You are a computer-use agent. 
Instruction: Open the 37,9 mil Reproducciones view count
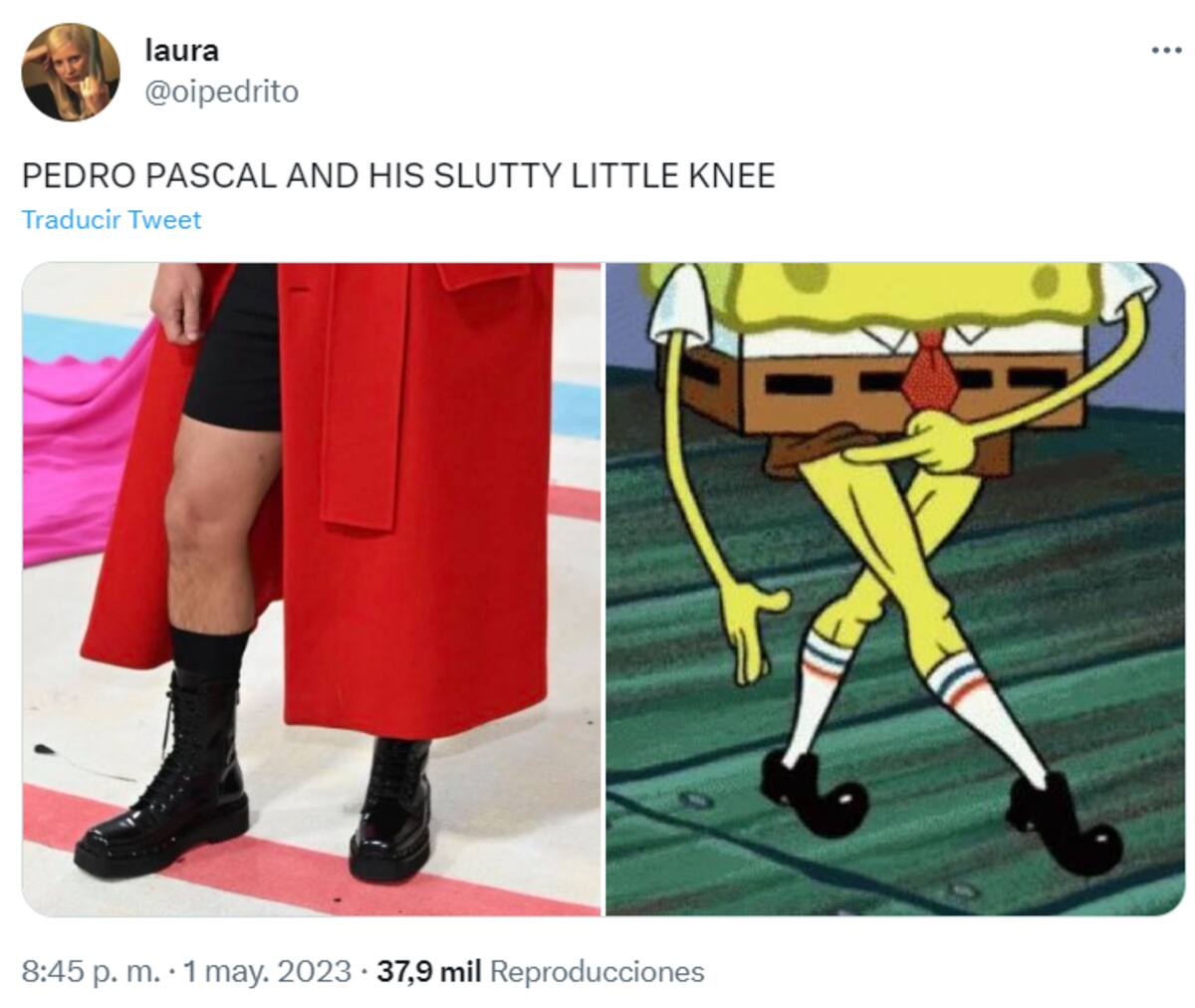click(x=541, y=971)
